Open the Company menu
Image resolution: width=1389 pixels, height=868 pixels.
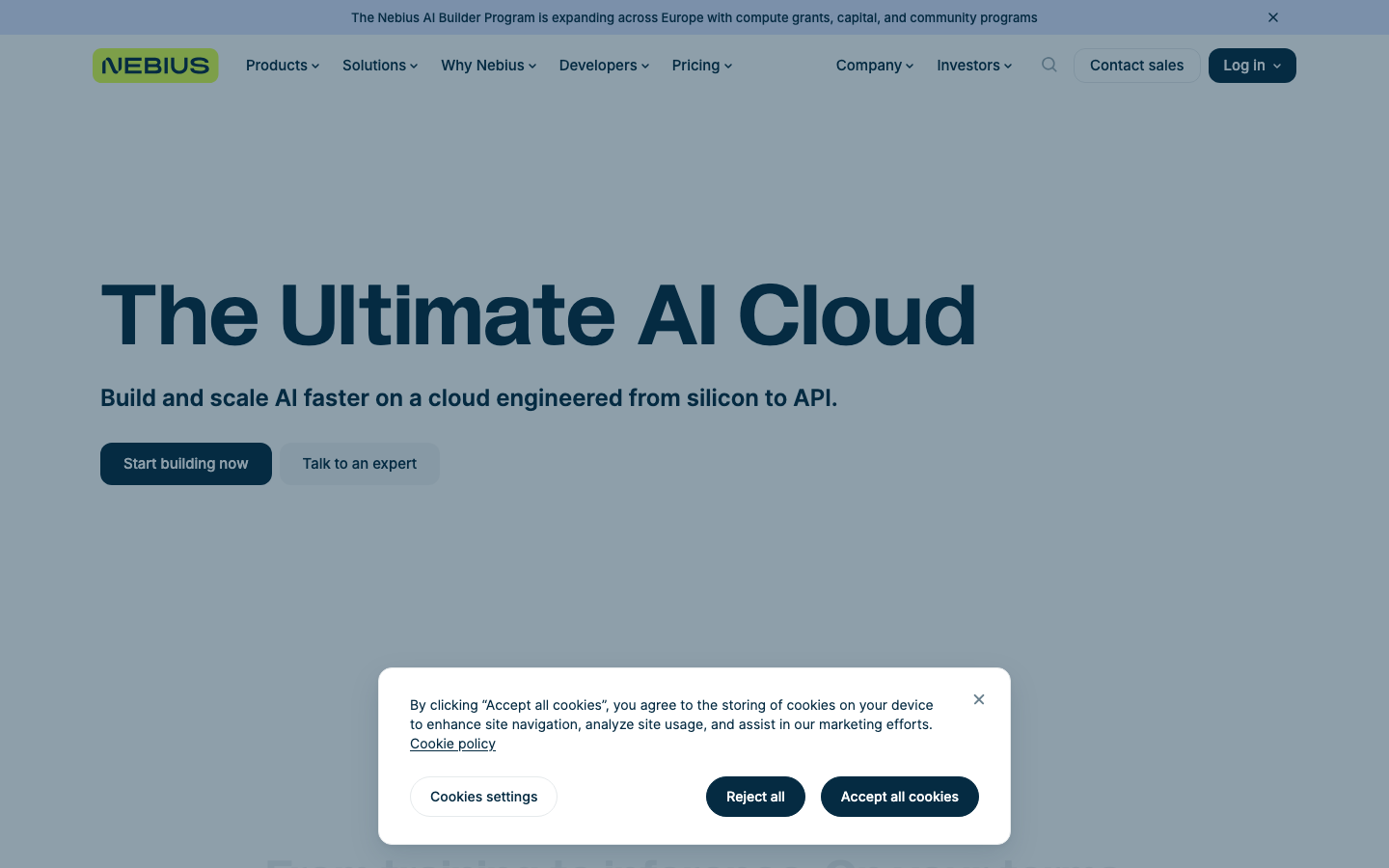[x=875, y=66]
